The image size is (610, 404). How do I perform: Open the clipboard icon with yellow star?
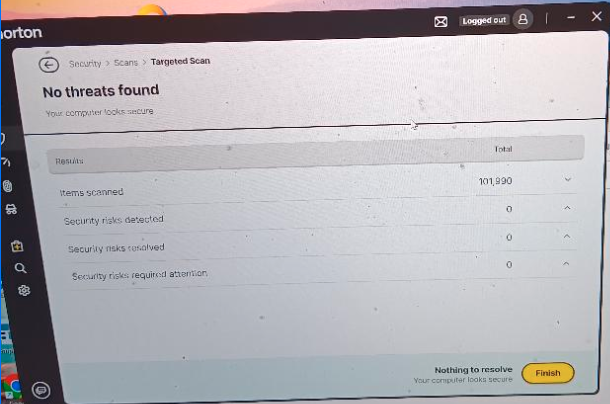(17, 246)
